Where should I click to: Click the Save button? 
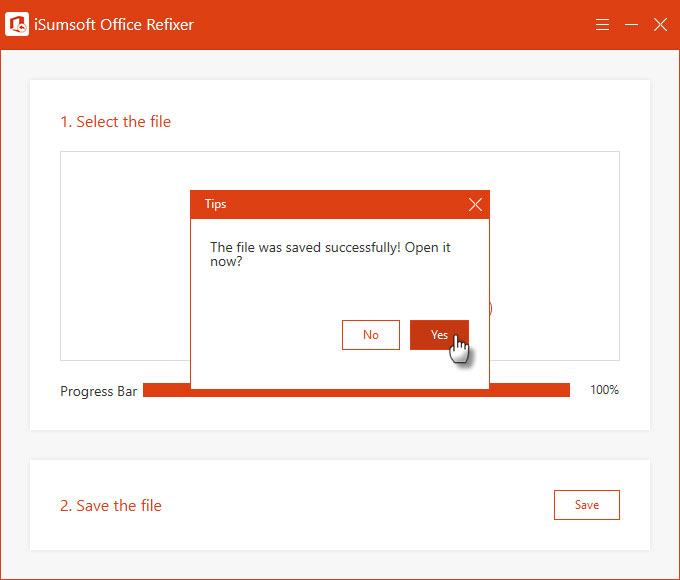[x=587, y=505]
